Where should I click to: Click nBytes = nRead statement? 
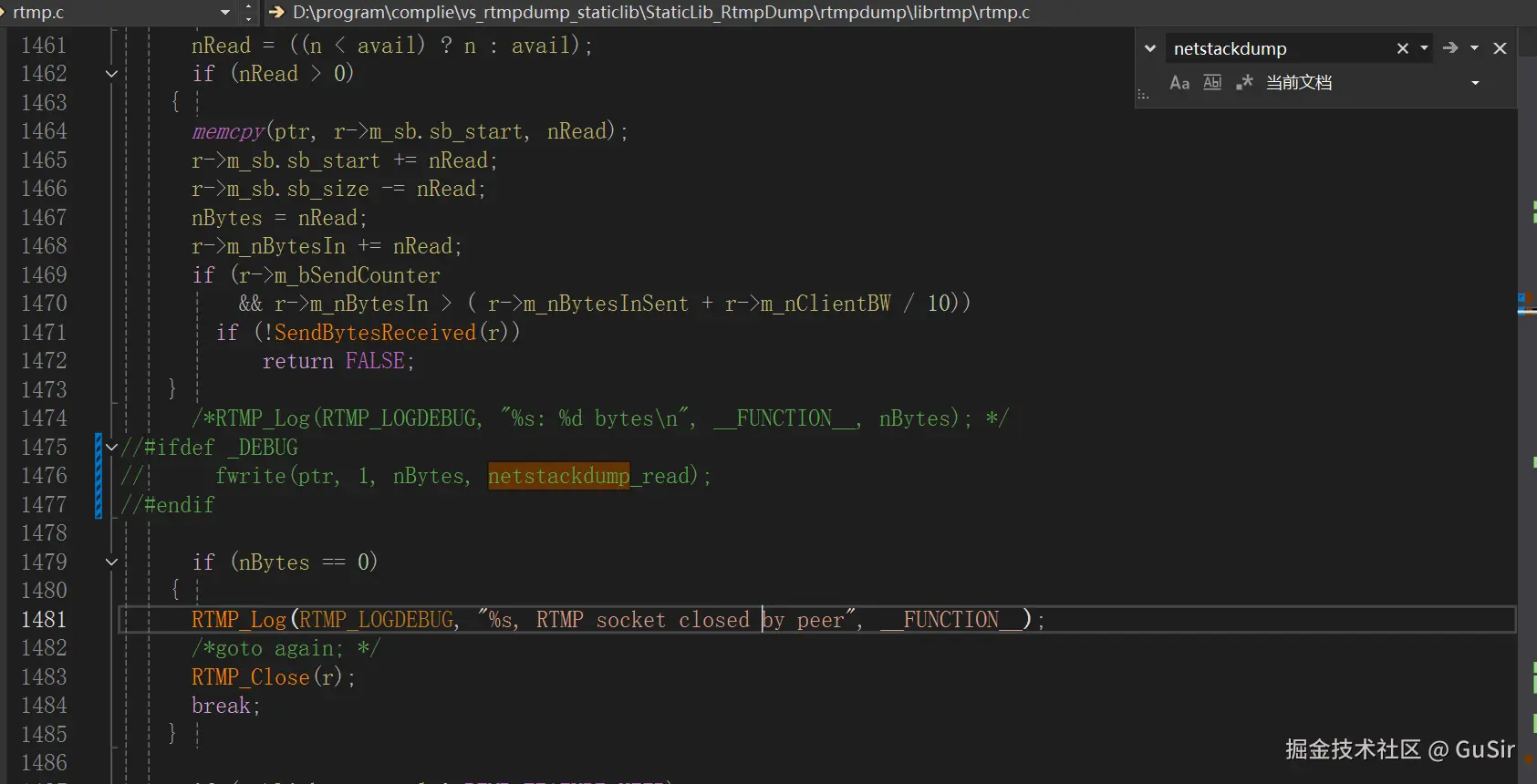click(279, 218)
